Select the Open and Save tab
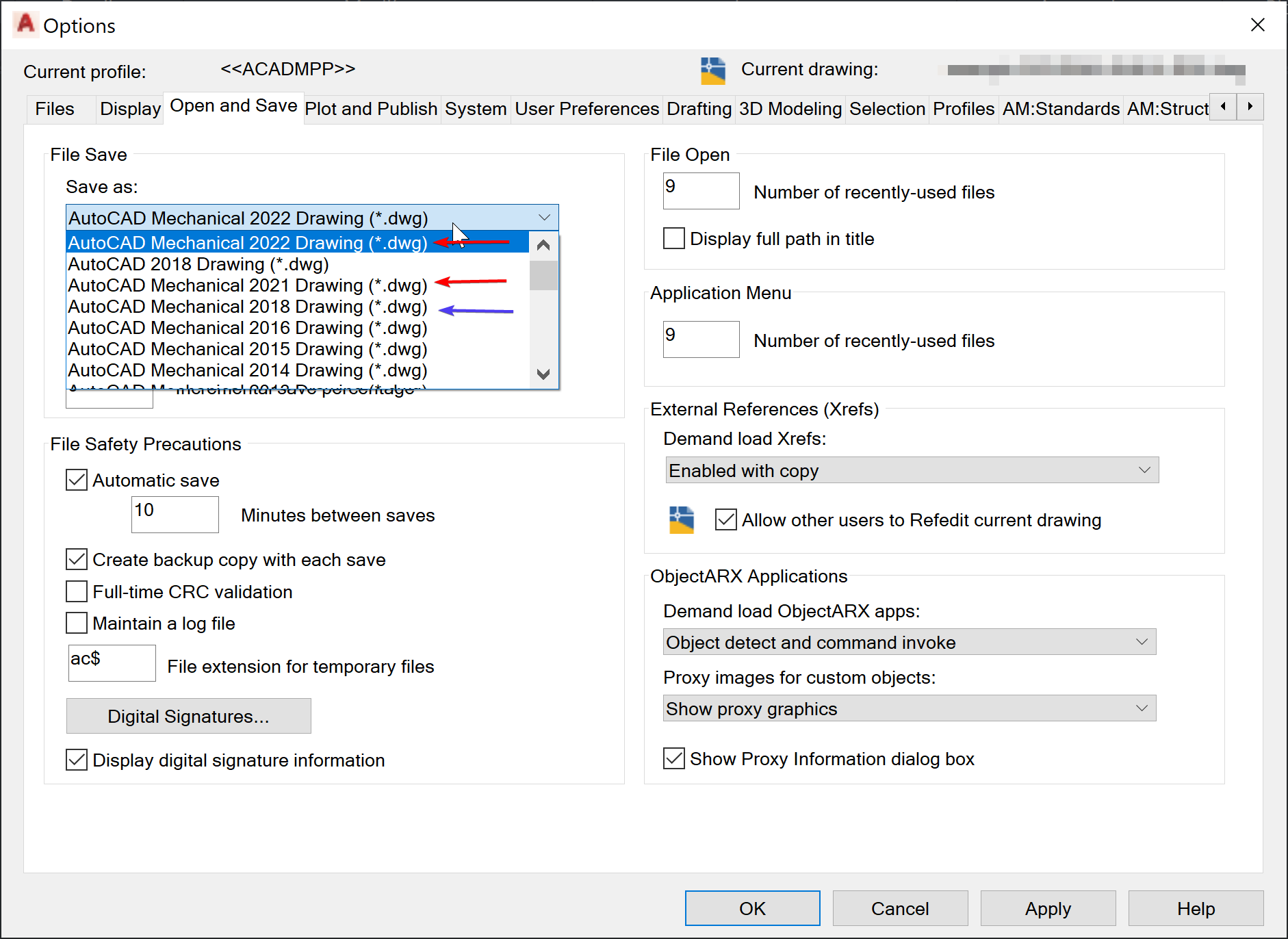Screen dimensions: 1288x939 pyautogui.click(x=233, y=106)
